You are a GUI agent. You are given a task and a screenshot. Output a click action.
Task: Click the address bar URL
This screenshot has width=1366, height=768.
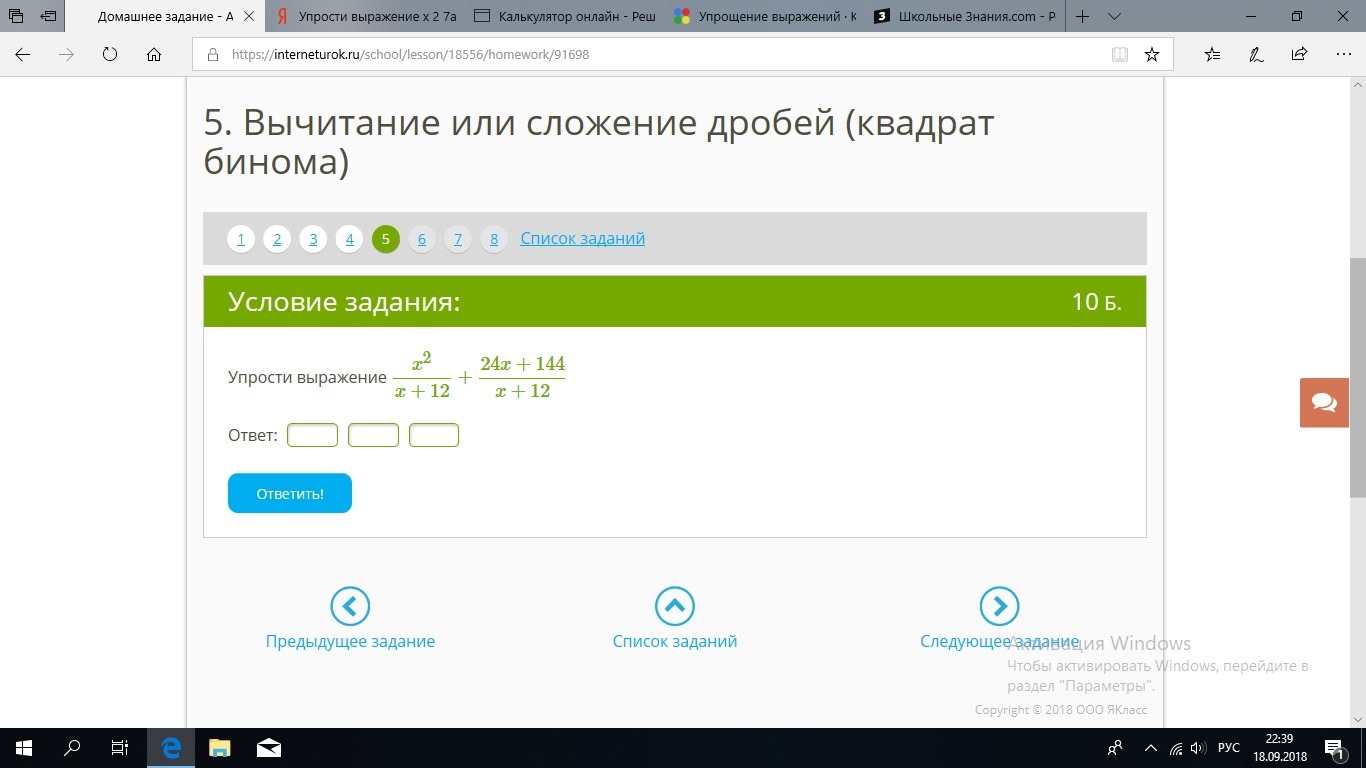[x=410, y=55]
